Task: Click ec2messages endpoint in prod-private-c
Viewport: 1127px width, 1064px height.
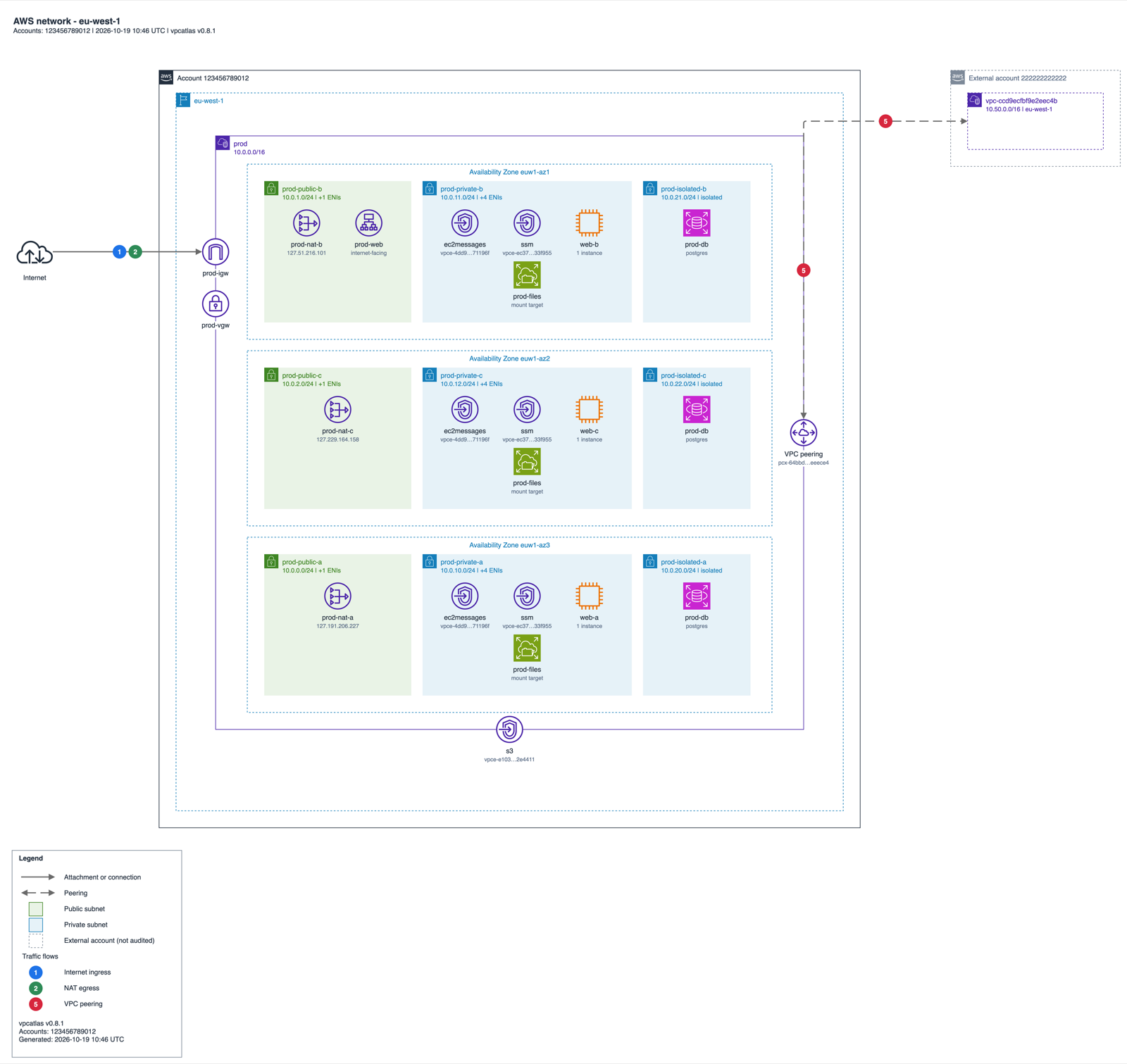Action: (x=465, y=410)
